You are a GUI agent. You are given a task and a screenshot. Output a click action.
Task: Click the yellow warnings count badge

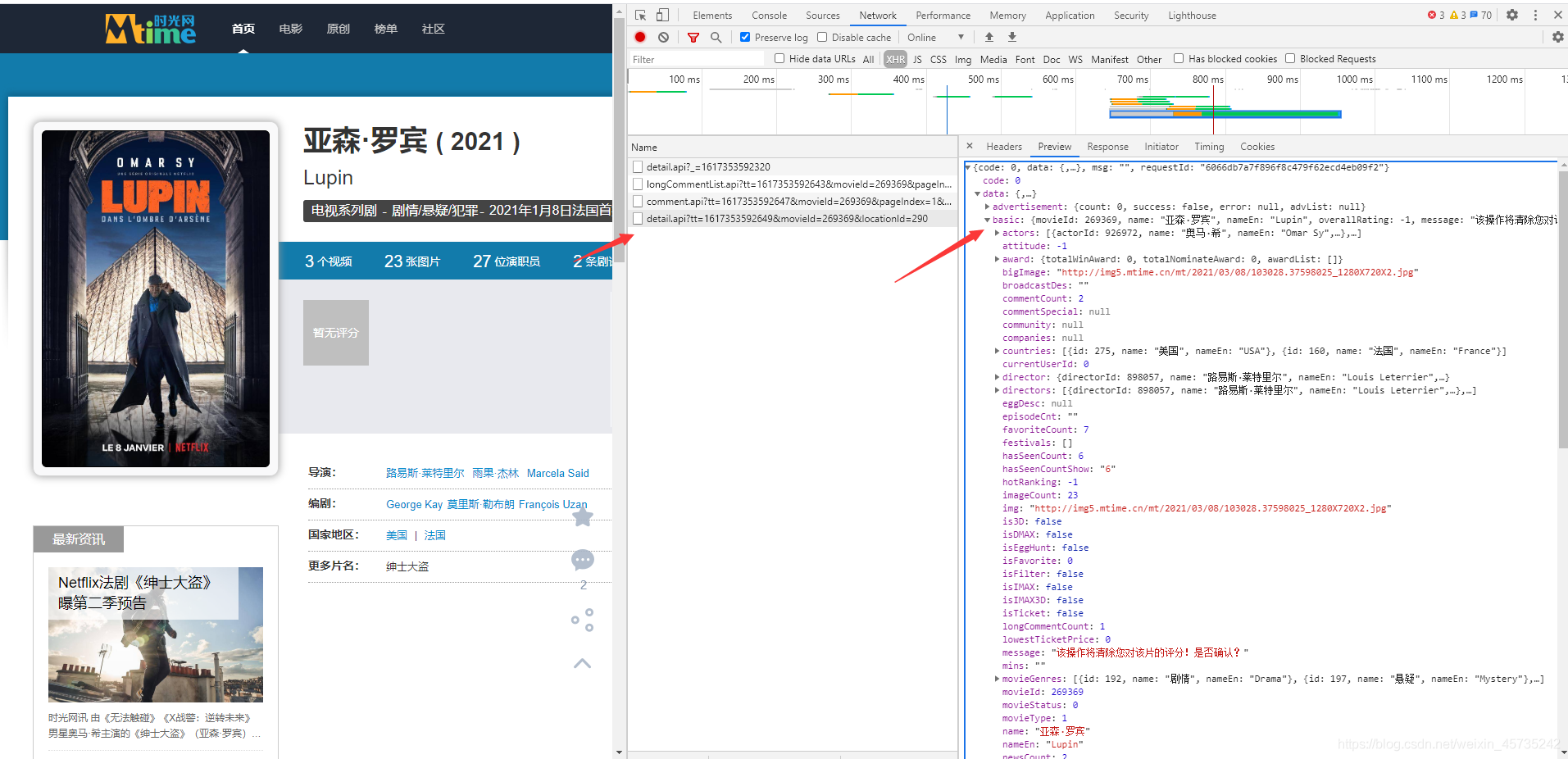click(1457, 15)
